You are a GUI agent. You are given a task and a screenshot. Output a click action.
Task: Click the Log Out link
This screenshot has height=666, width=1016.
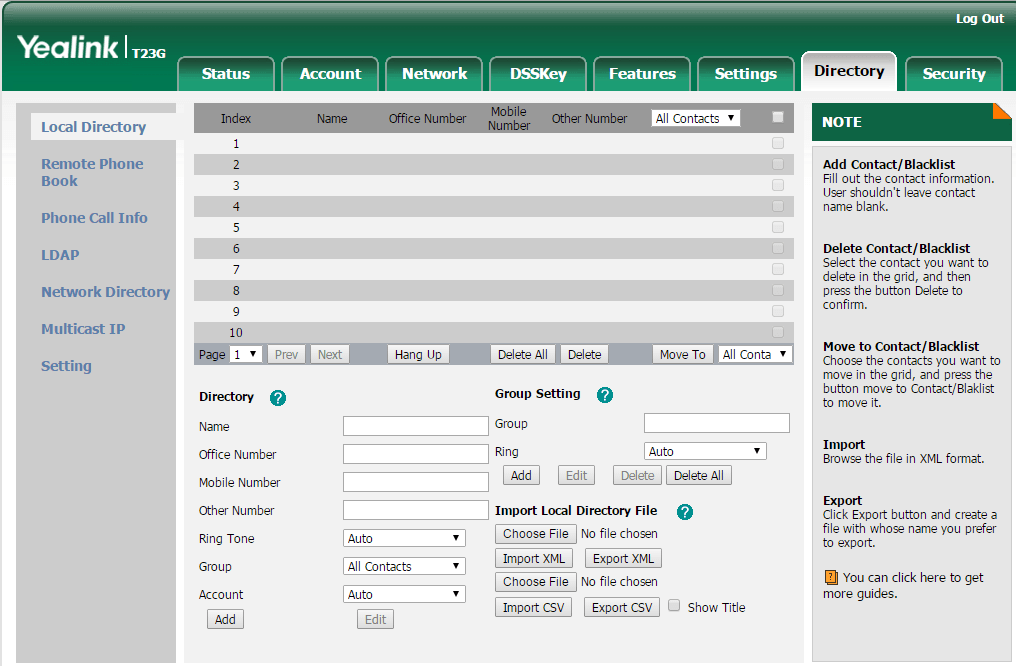(980, 19)
